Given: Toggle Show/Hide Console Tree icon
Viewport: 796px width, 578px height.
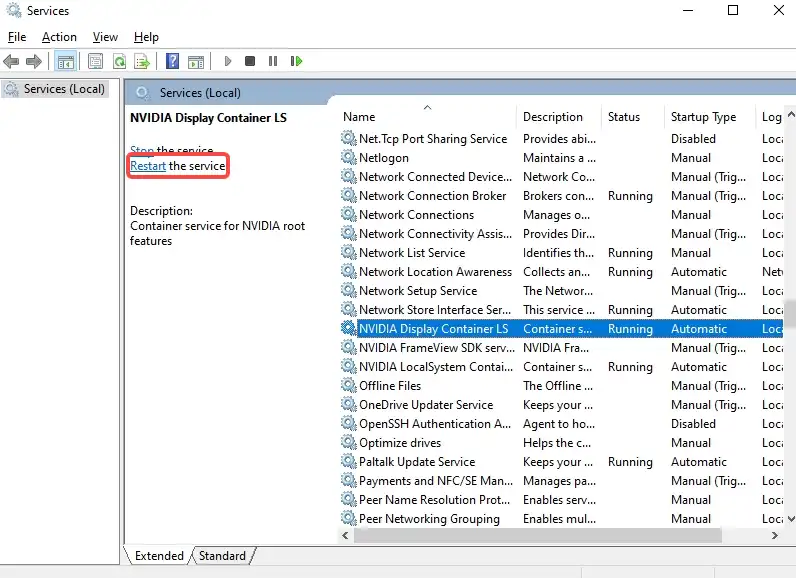Looking at the screenshot, I should coord(65,61).
